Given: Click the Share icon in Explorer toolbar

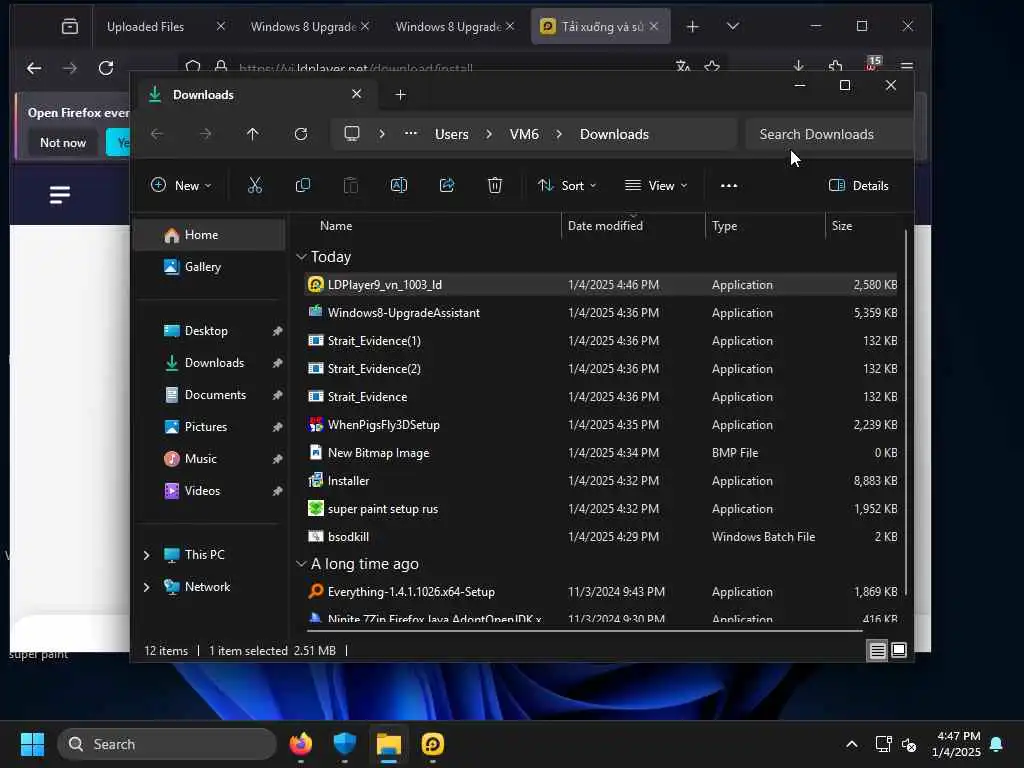Looking at the screenshot, I should click(447, 185).
